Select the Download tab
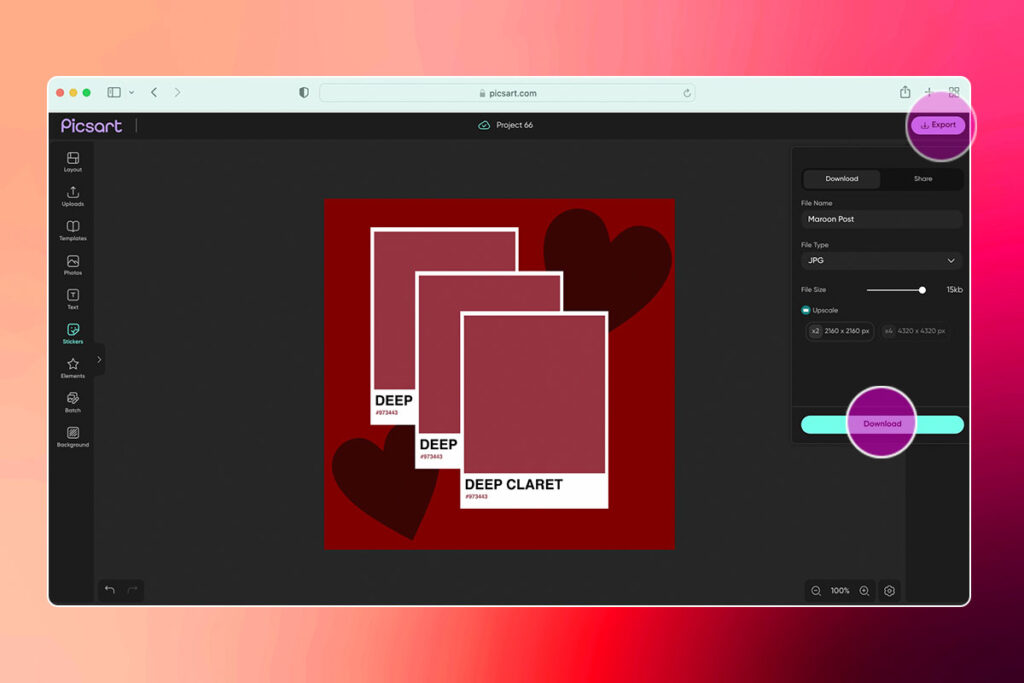The image size is (1024, 683). (841, 179)
